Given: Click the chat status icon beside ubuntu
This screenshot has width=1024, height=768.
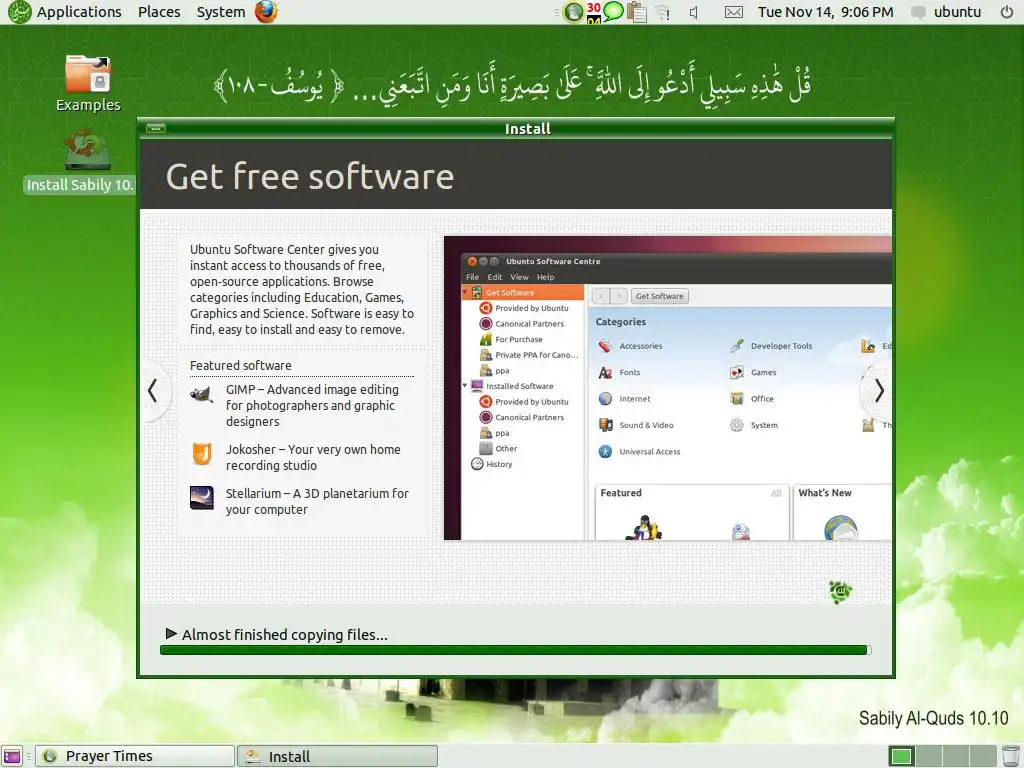Looking at the screenshot, I should pos(918,12).
